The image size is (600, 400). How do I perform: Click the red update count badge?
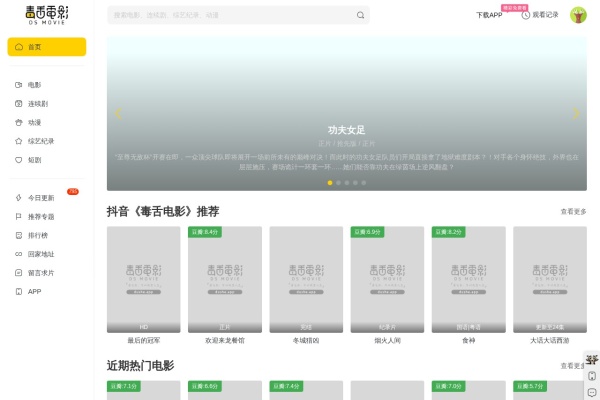pos(73,191)
